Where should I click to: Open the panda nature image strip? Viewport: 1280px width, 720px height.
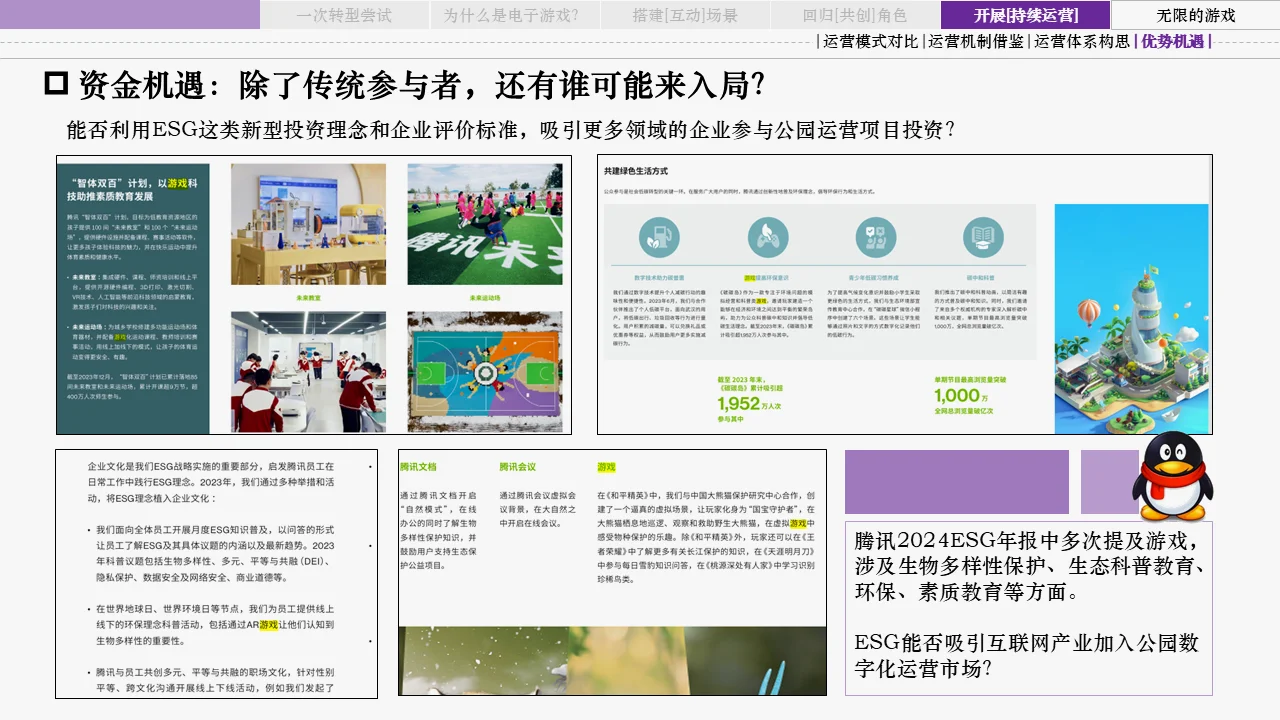point(612,660)
